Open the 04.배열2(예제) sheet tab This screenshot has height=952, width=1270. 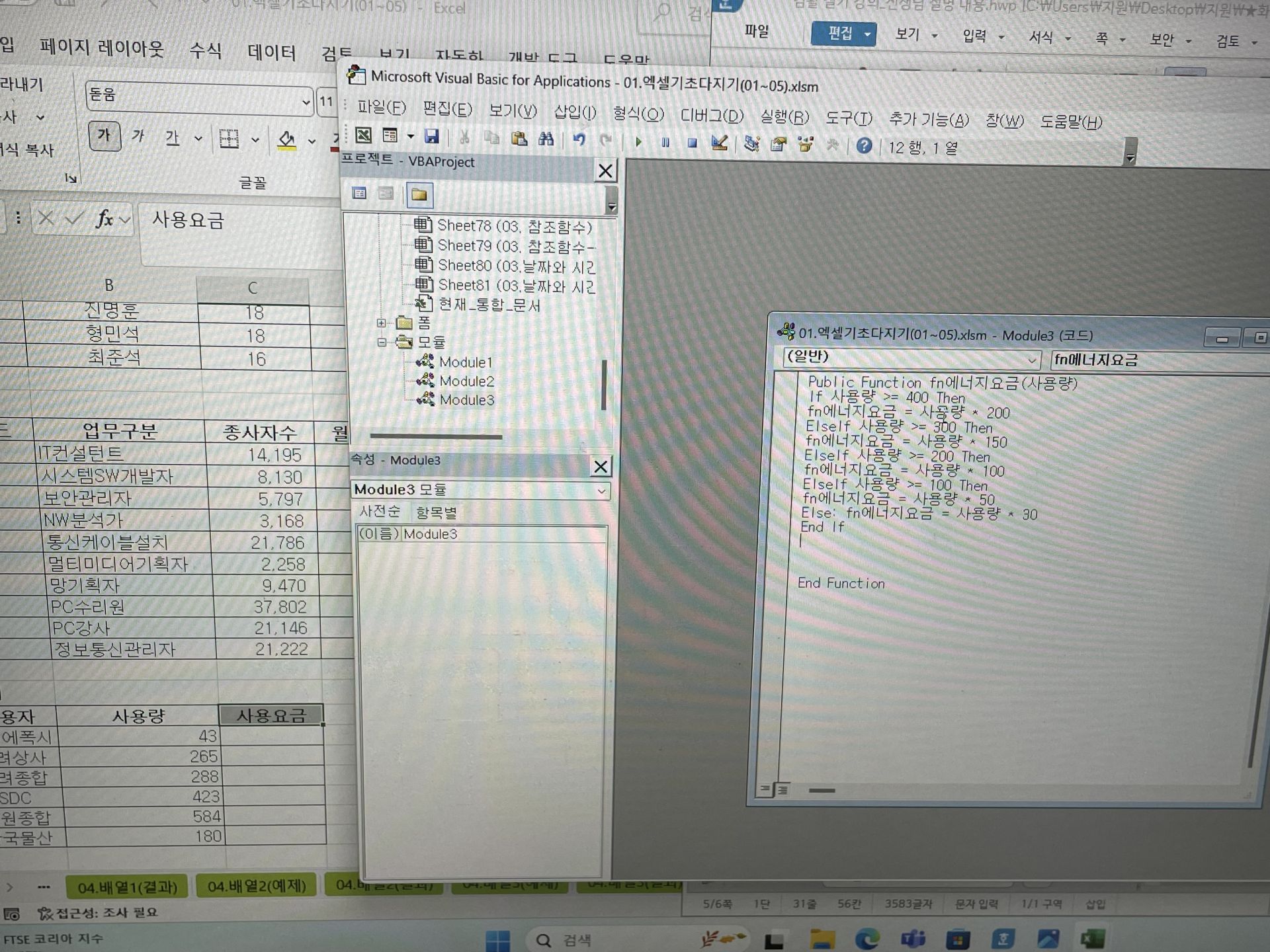point(257,887)
